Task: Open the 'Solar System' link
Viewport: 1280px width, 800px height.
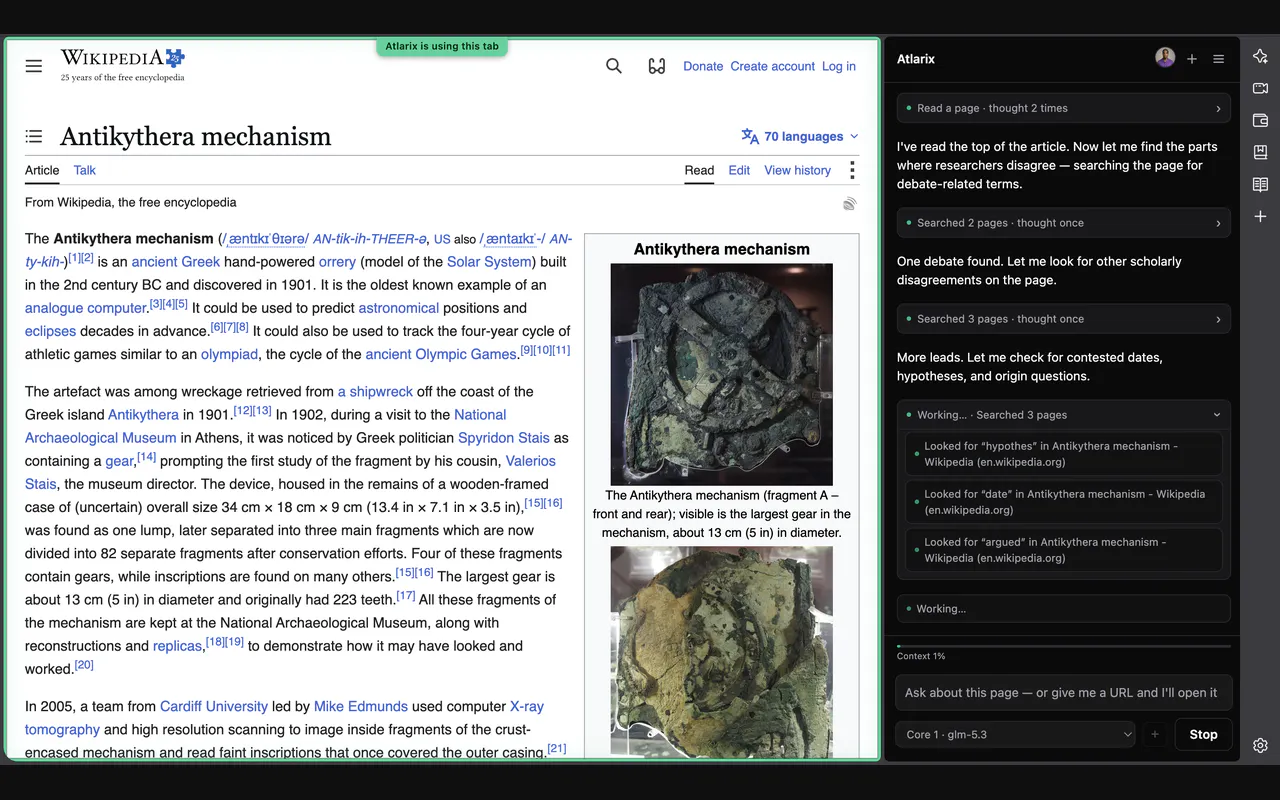Action: tap(489, 262)
